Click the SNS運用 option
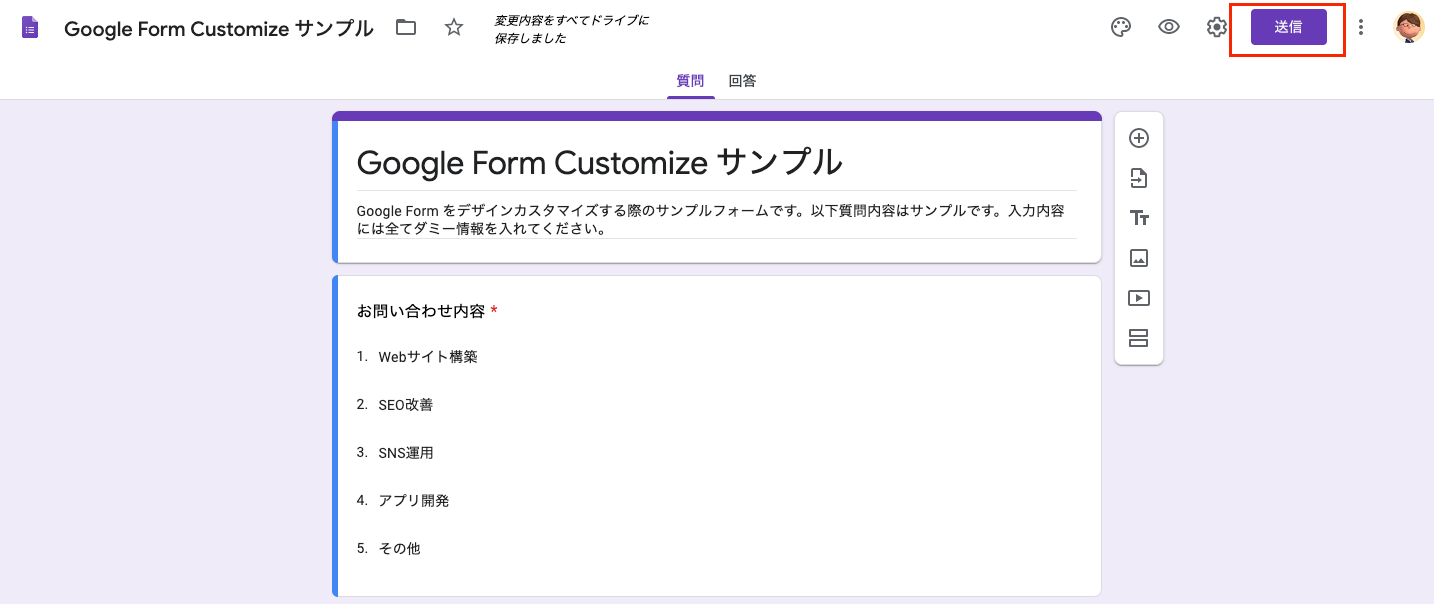 [406, 453]
